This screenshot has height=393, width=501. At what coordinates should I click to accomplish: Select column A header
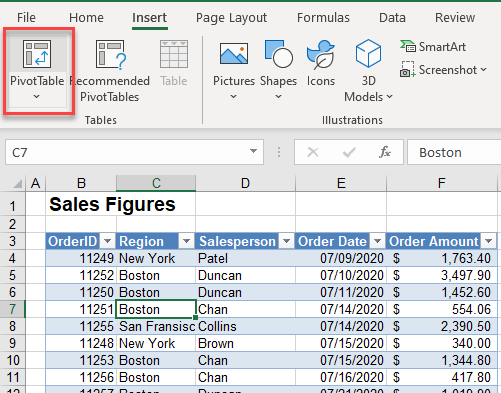tap(35, 183)
